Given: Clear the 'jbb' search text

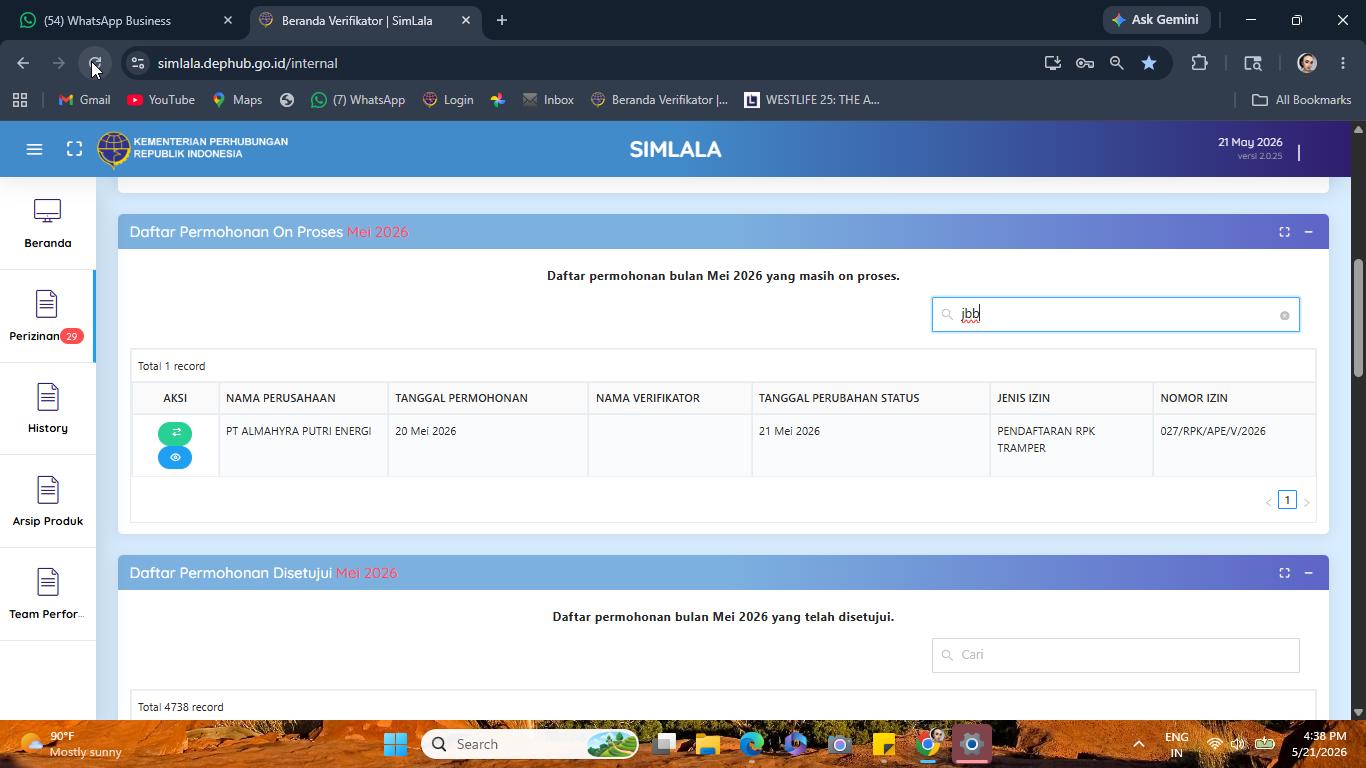Looking at the screenshot, I should [x=1284, y=315].
